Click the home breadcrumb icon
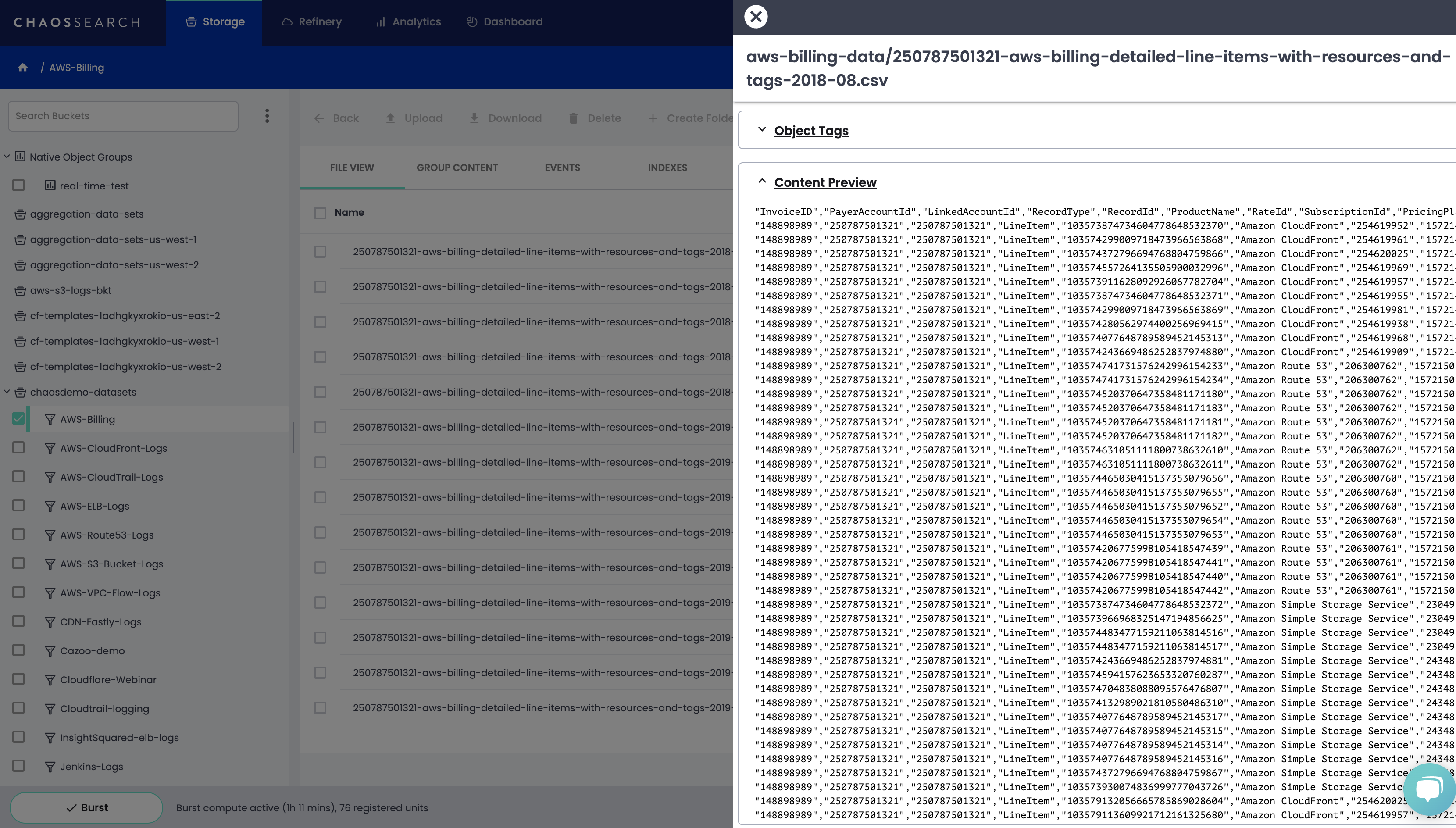The width and height of the screenshot is (1456, 828). click(23, 68)
